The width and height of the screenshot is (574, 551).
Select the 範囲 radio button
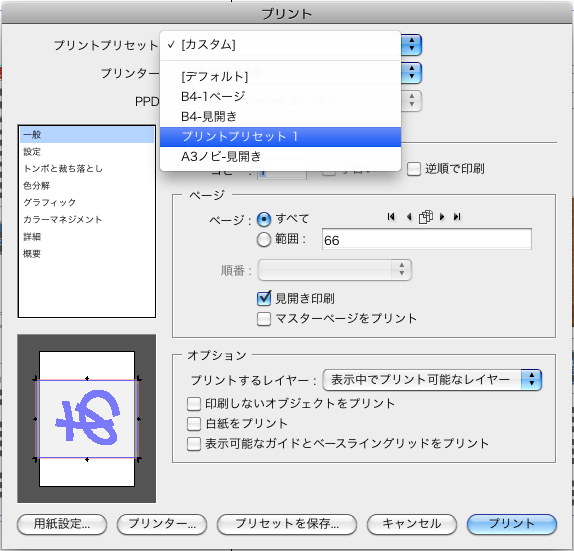pos(264,240)
